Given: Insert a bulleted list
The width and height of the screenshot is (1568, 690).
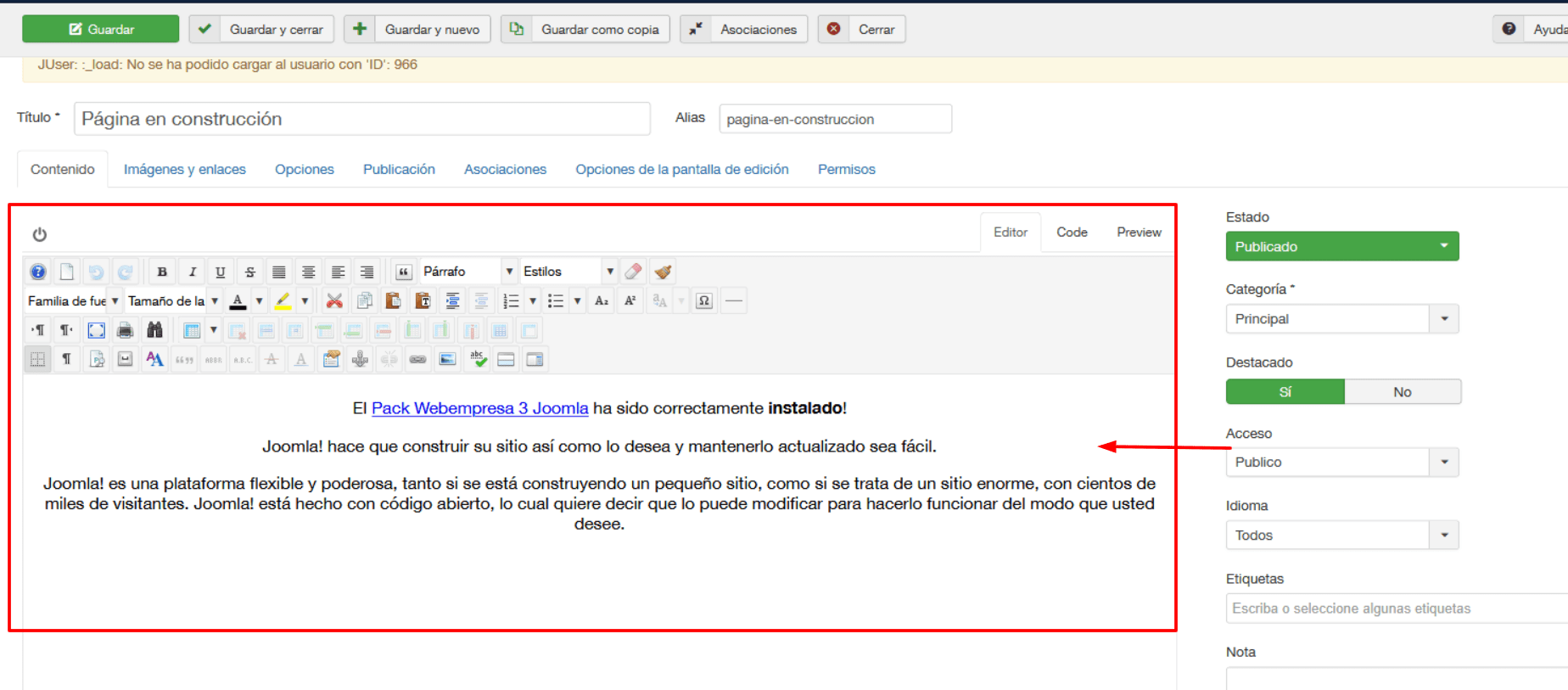Looking at the screenshot, I should tap(555, 300).
